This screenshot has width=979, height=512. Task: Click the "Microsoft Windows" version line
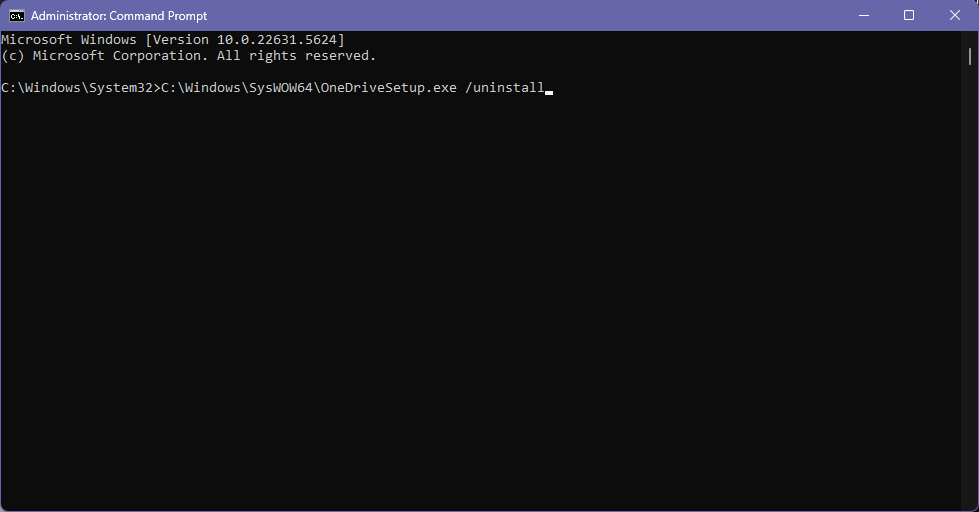[68, 39]
